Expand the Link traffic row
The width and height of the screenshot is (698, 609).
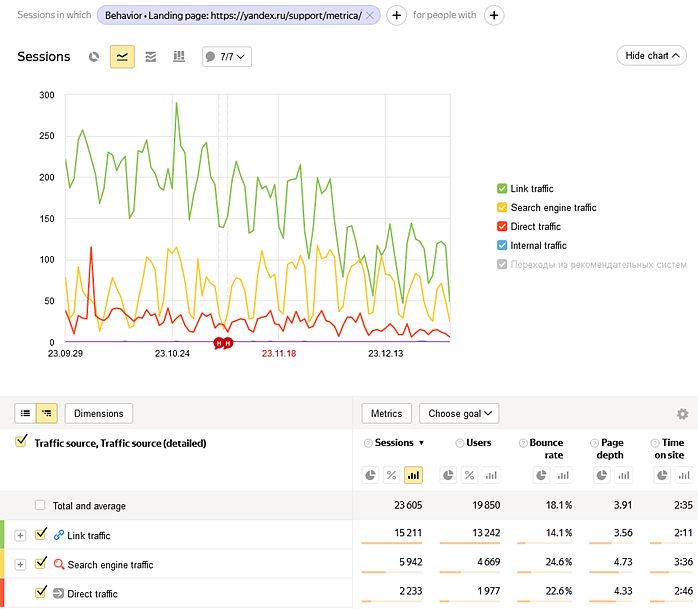pos(20,536)
